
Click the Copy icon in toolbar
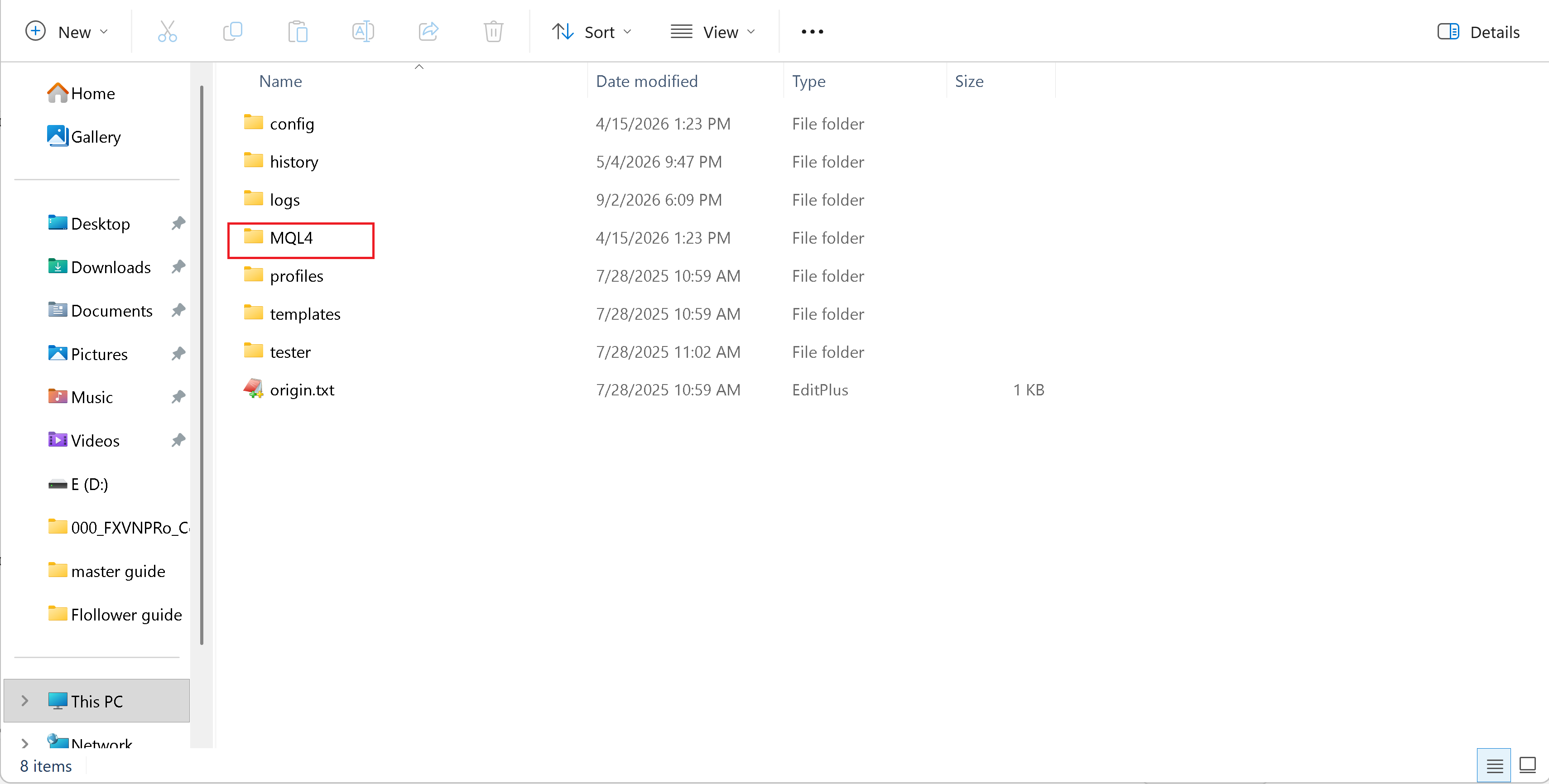[x=233, y=31]
